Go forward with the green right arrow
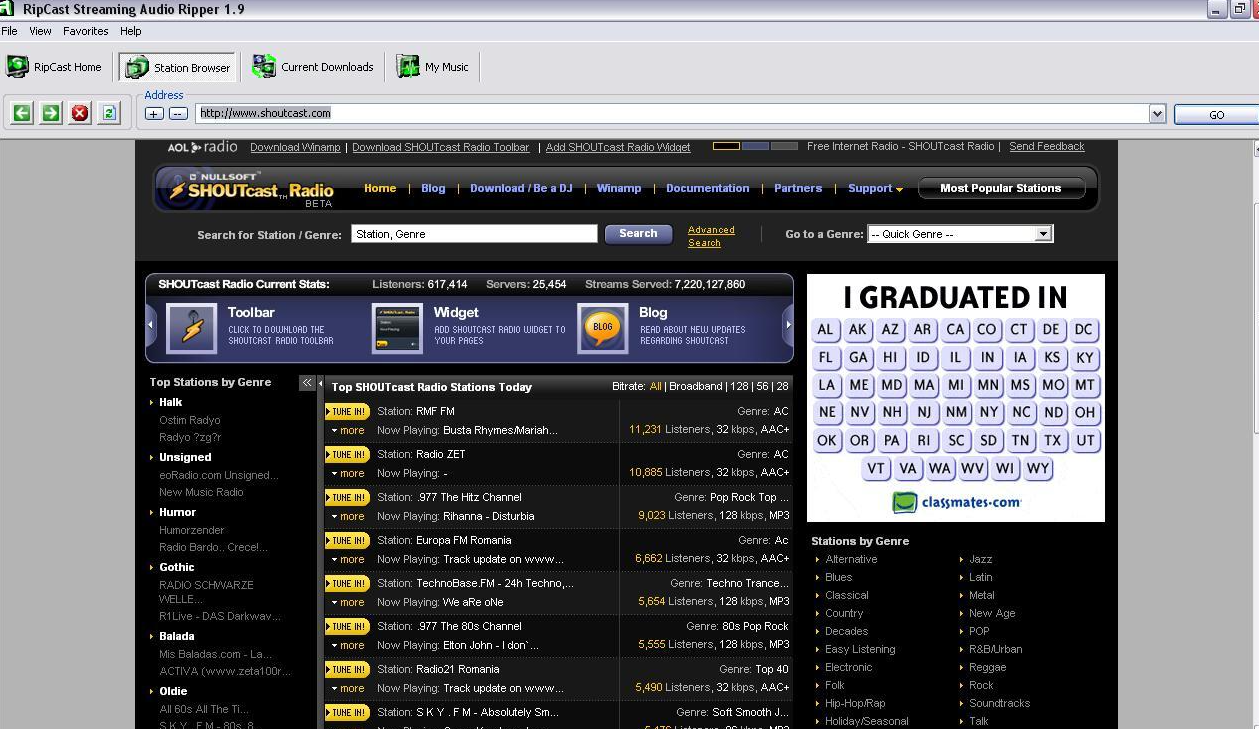The width and height of the screenshot is (1259, 729). click(51, 113)
